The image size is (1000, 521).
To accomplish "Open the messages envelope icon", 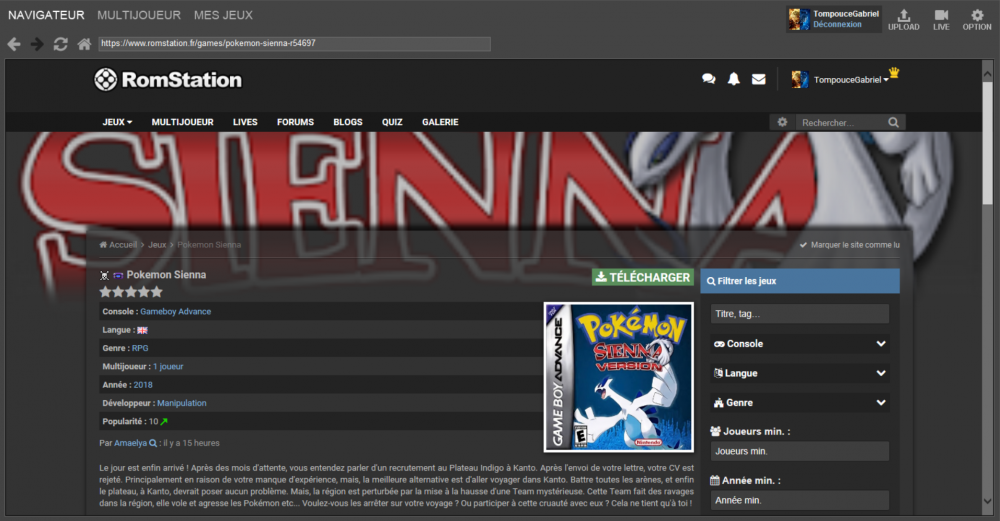I will click(759, 79).
